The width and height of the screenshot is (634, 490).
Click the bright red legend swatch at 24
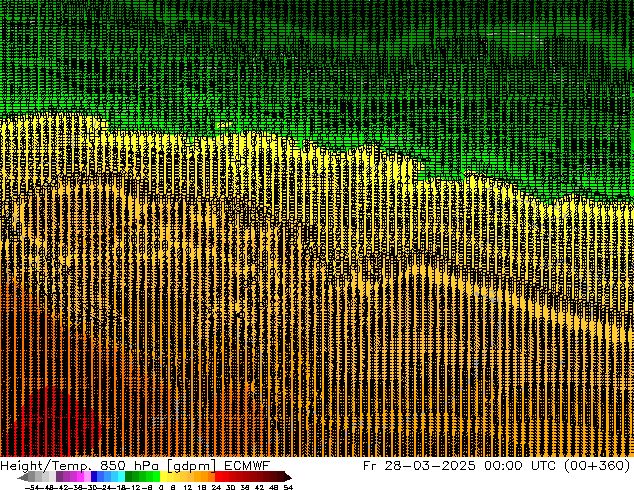click(x=218, y=476)
